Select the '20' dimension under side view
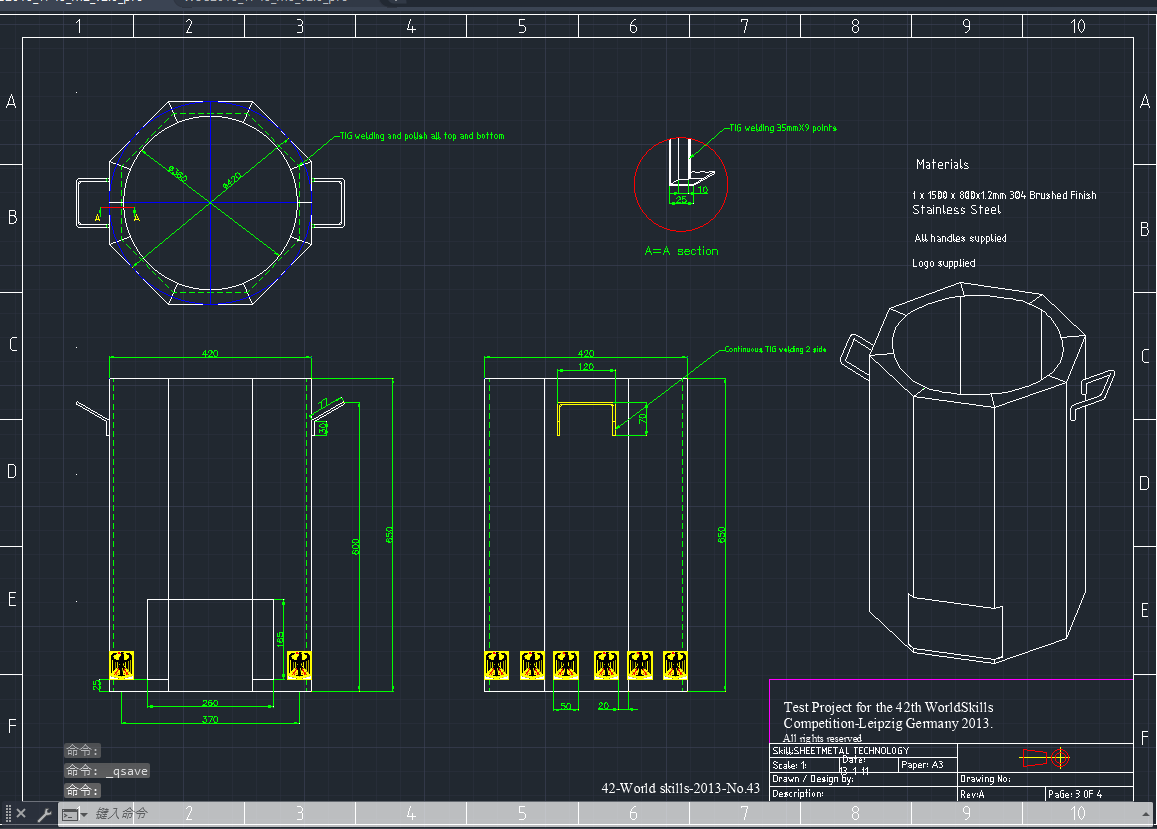This screenshot has height=829, width=1157. (604, 706)
